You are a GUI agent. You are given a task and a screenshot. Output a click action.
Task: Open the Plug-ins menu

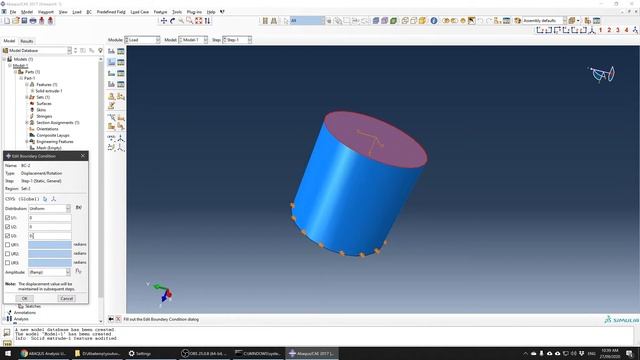[x=194, y=12]
